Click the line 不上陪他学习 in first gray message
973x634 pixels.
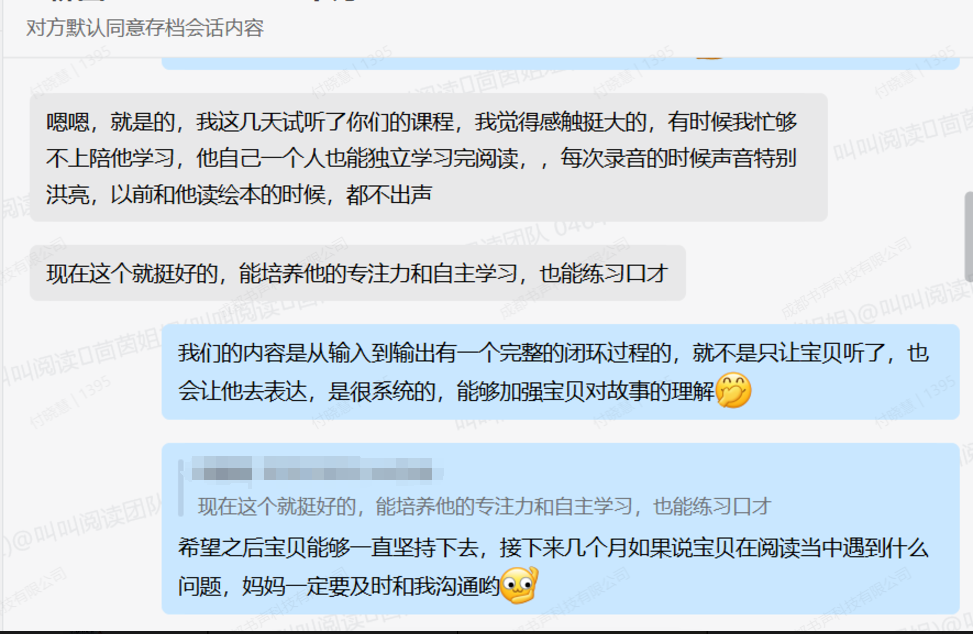421,158
